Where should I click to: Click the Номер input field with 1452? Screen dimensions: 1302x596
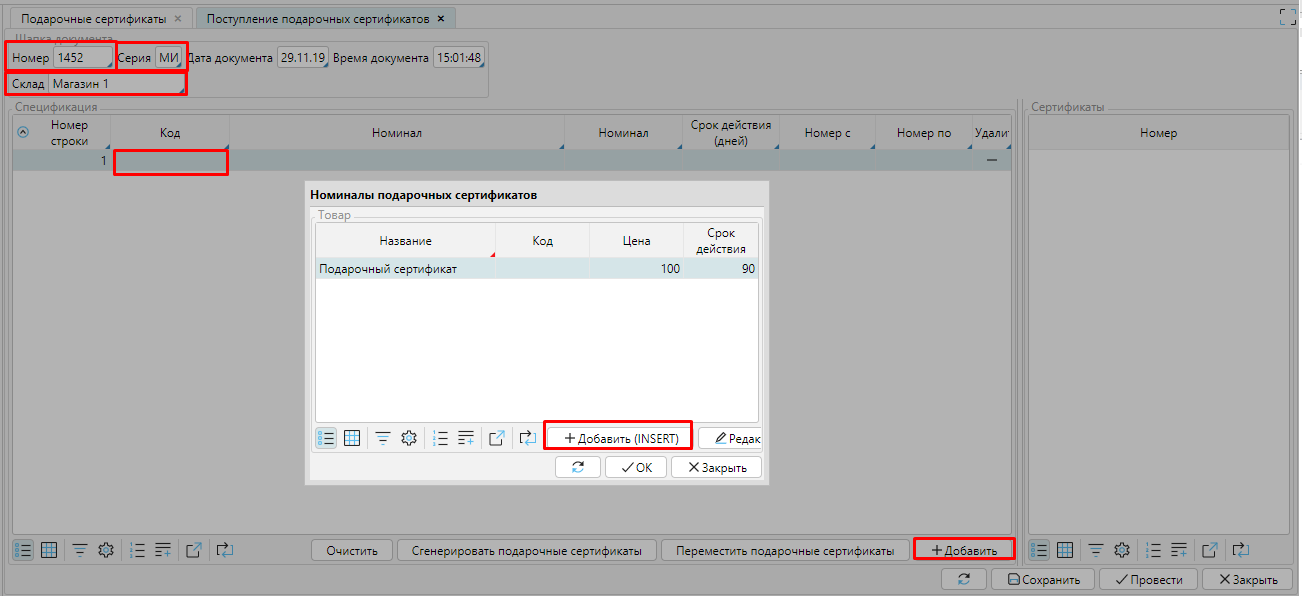pyautogui.click(x=82, y=58)
